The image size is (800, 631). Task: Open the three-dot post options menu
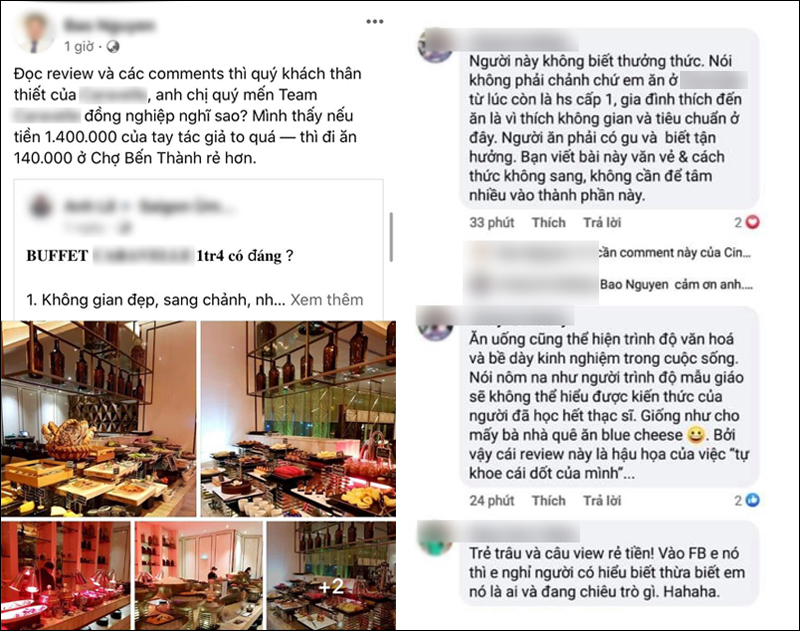374,21
